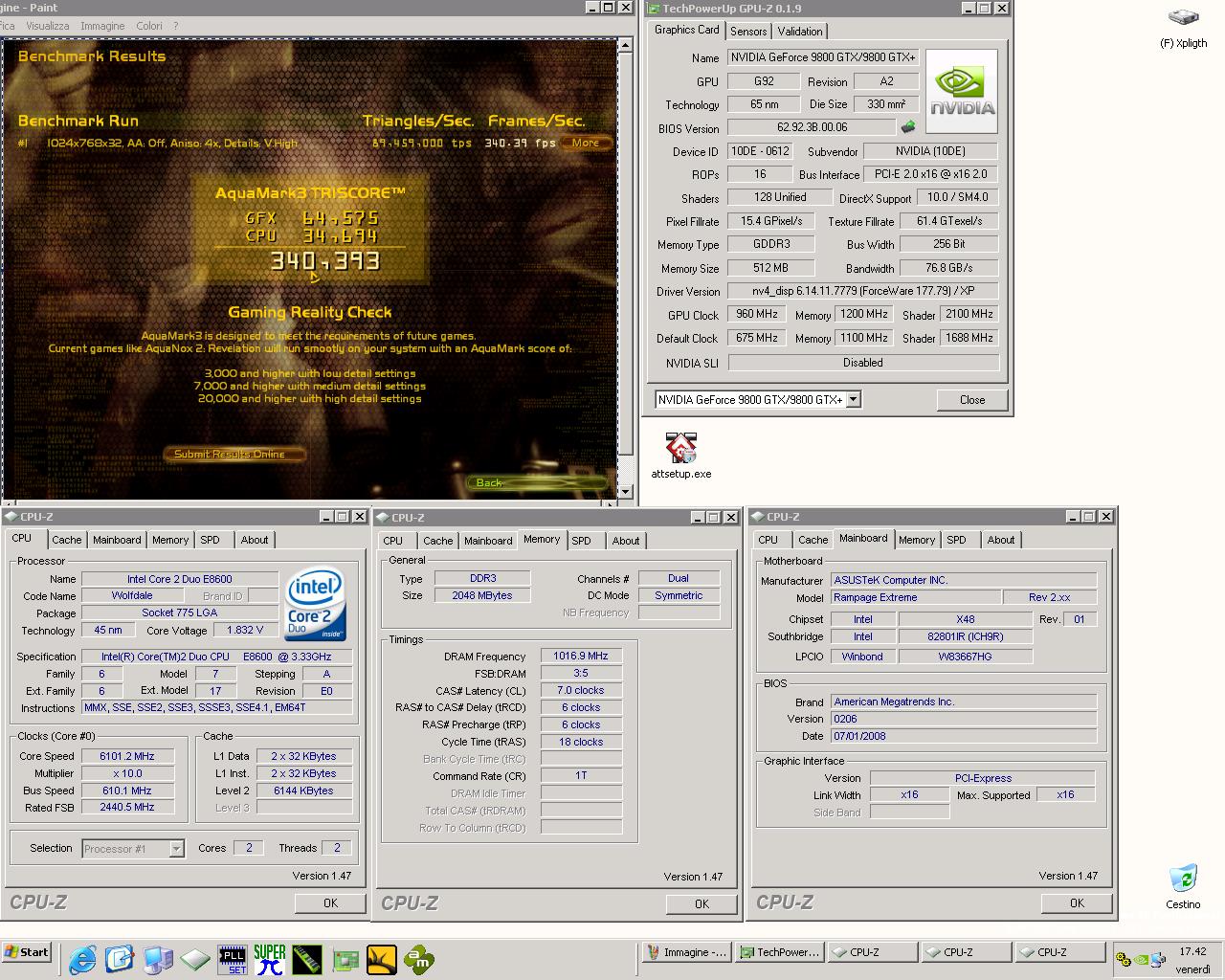Open About tab in the CPU-Z Mainboard window
Viewport: 1225px width, 980px height.
click(x=1001, y=540)
